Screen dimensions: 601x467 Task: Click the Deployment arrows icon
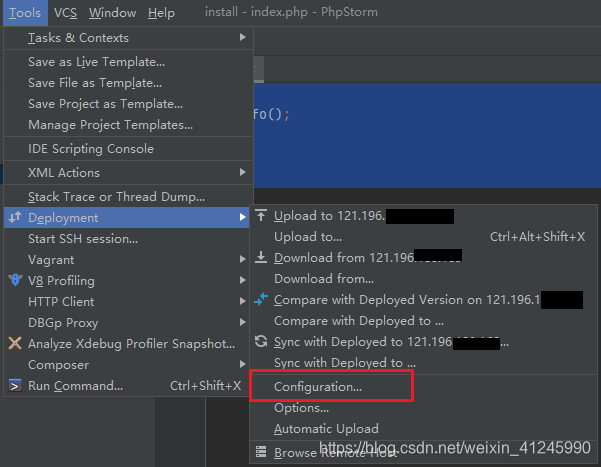point(15,217)
